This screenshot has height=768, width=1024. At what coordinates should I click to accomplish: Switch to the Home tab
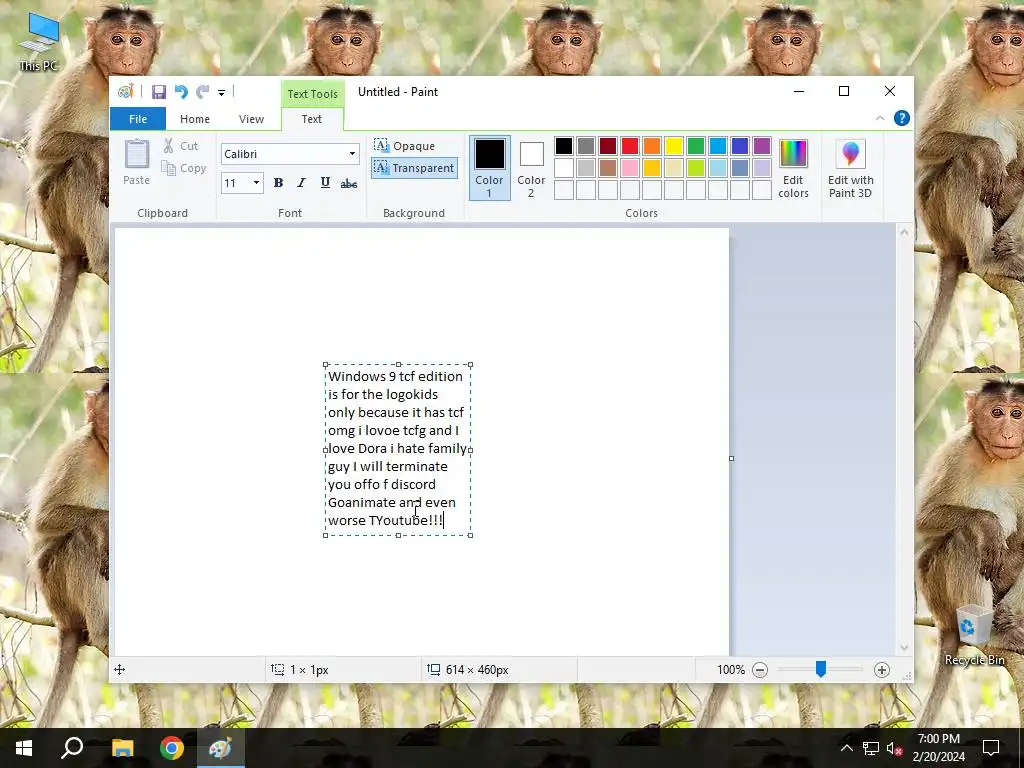coord(195,119)
